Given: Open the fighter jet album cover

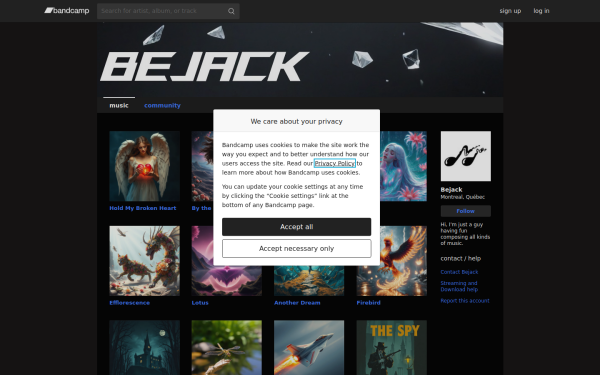Looking at the screenshot, I should click(x=309, y=347).
